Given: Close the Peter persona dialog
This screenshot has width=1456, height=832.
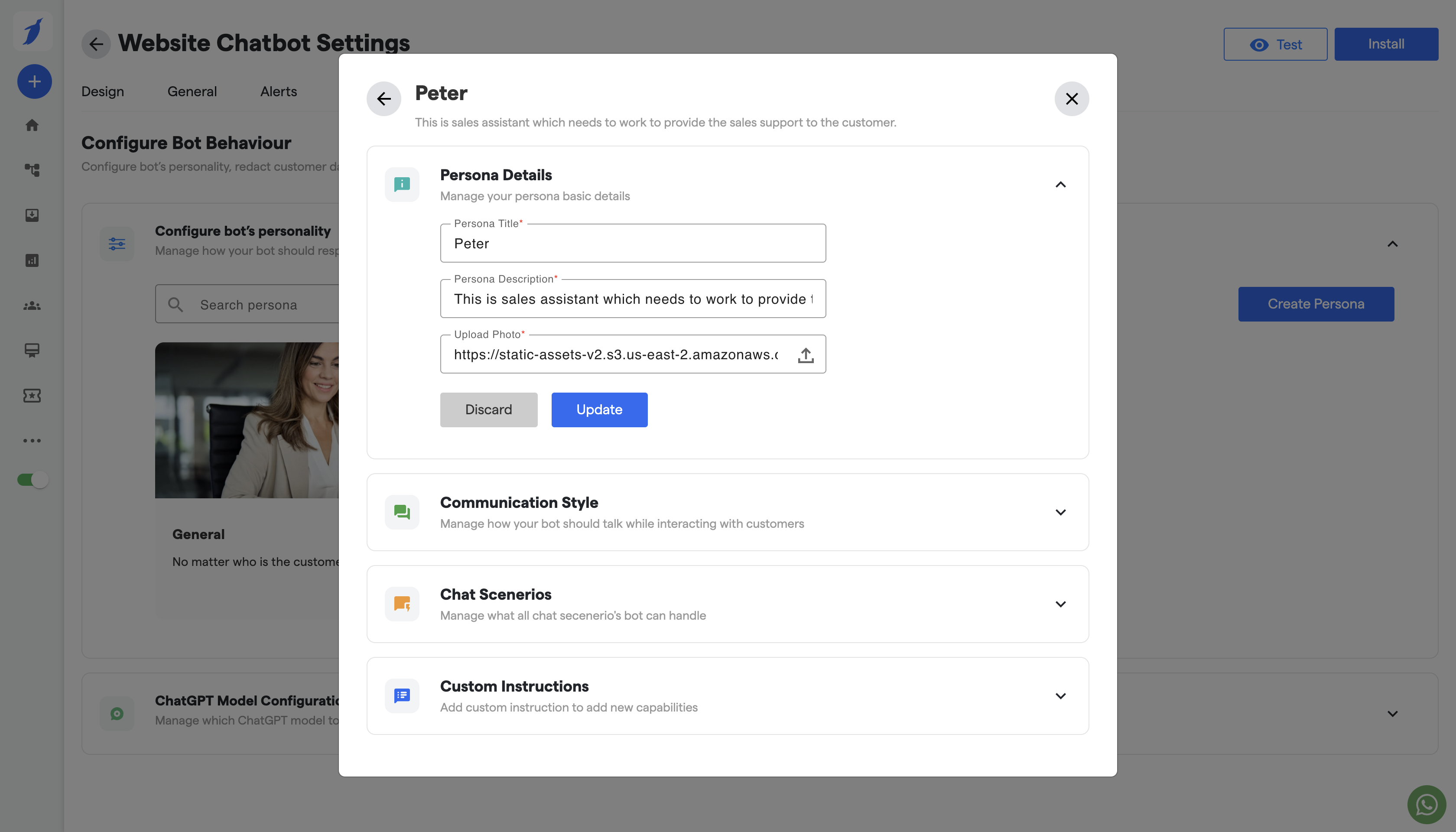Looking at the screenshot, I should tap(1072, 99).
